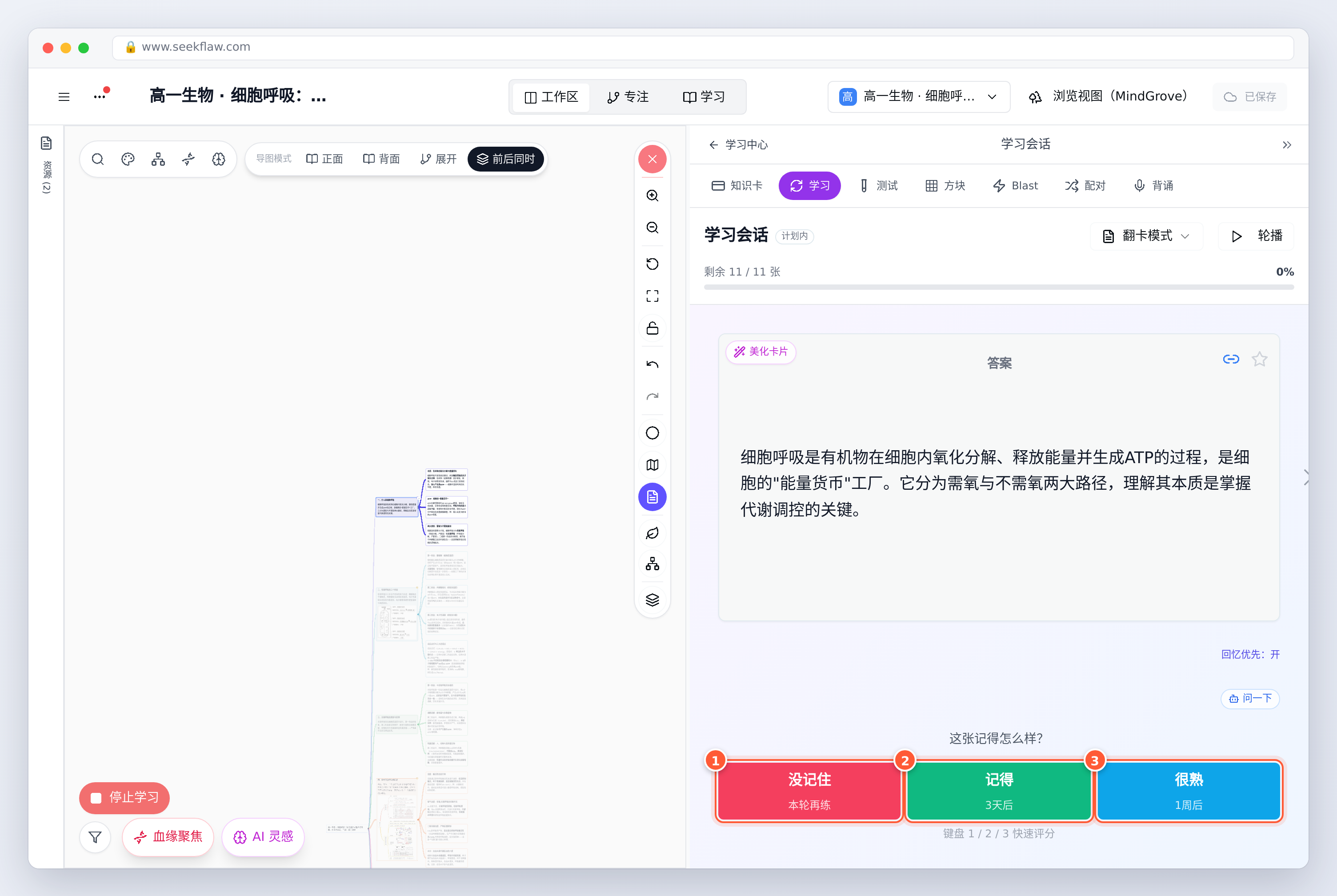Click the filter funnel icon
Screen dimensions: 1337x896
click(96, 837)
